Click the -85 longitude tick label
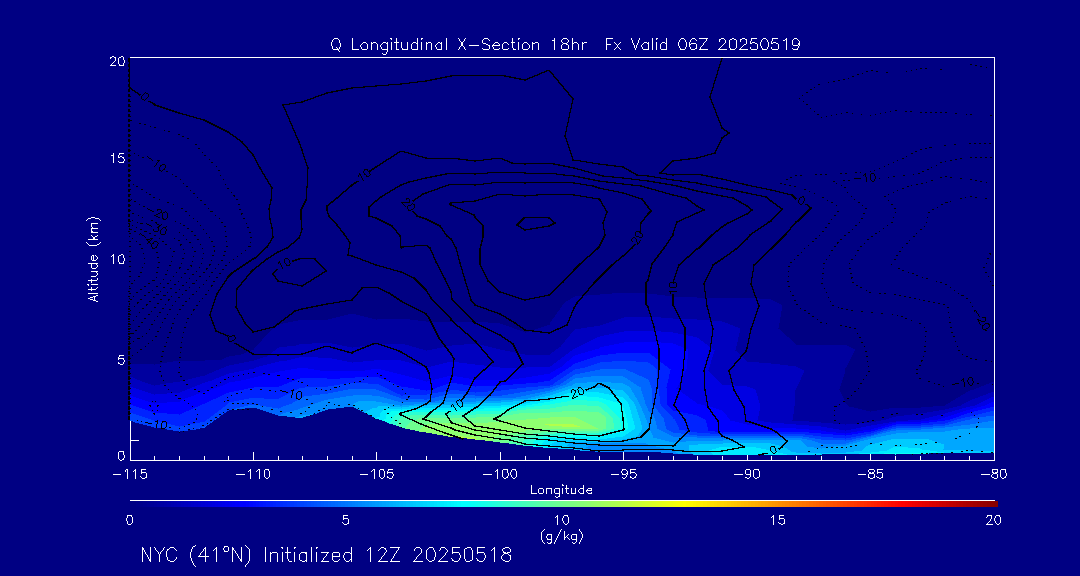The width and height of the screenshot is (1080, 576). (870, 474)
